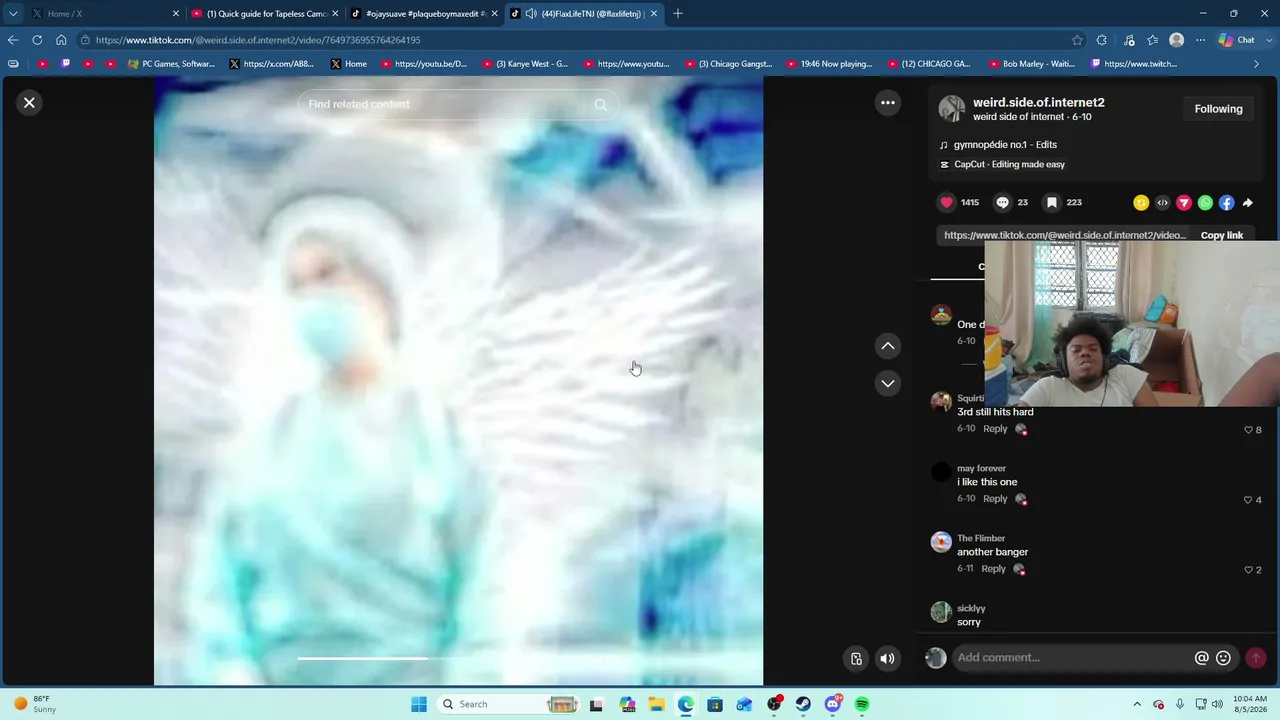Open the Kanye West bookmark
The height and width of the screenshot is (720, 1280).
(x=524, y=64)
